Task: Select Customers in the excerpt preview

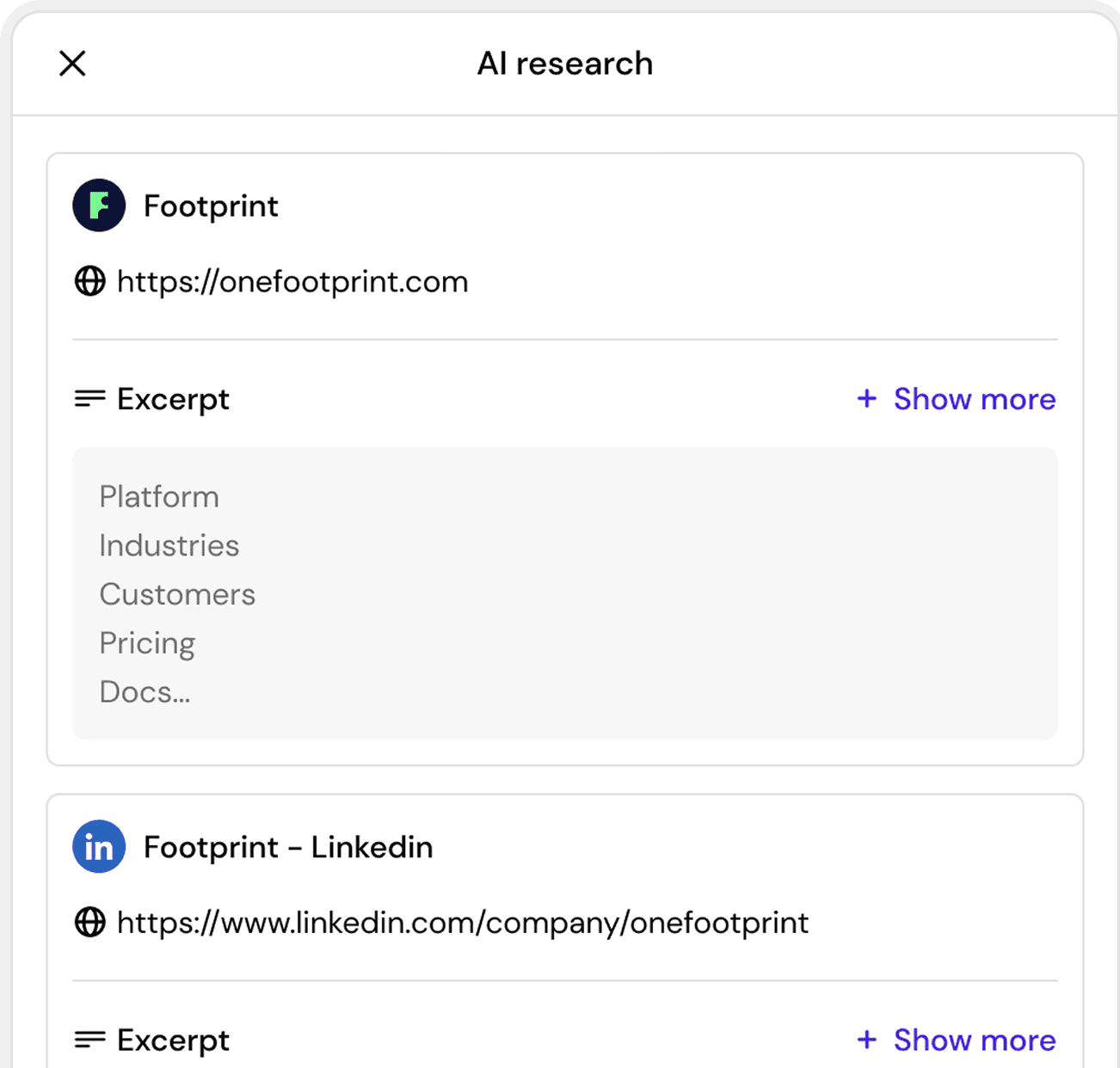Action: click(x=178, y=594)
